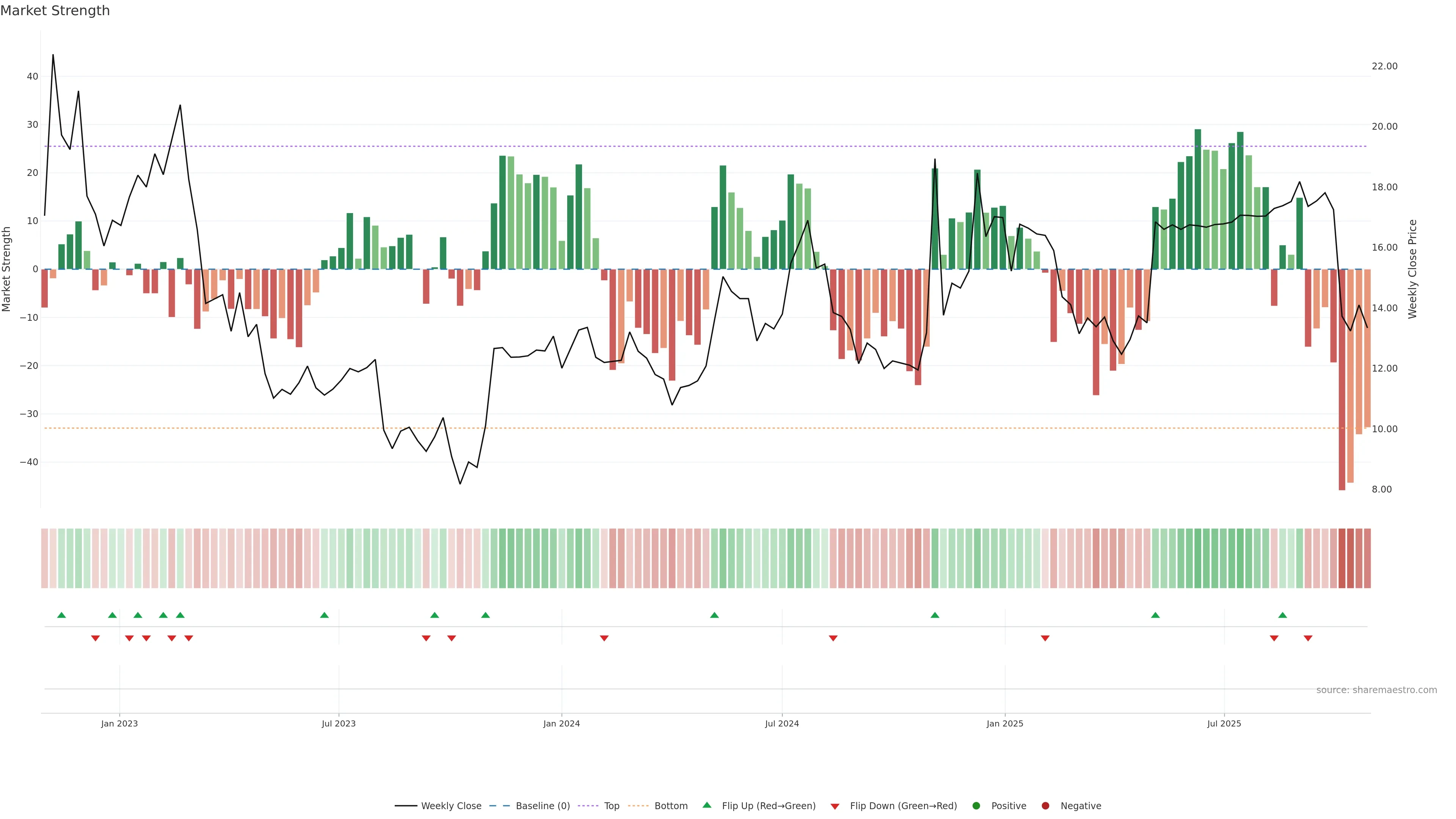Image resolution: width=1456 pixels, height=819 pixels.
Task: Click the Market Strength chart title
Action: 55,11
